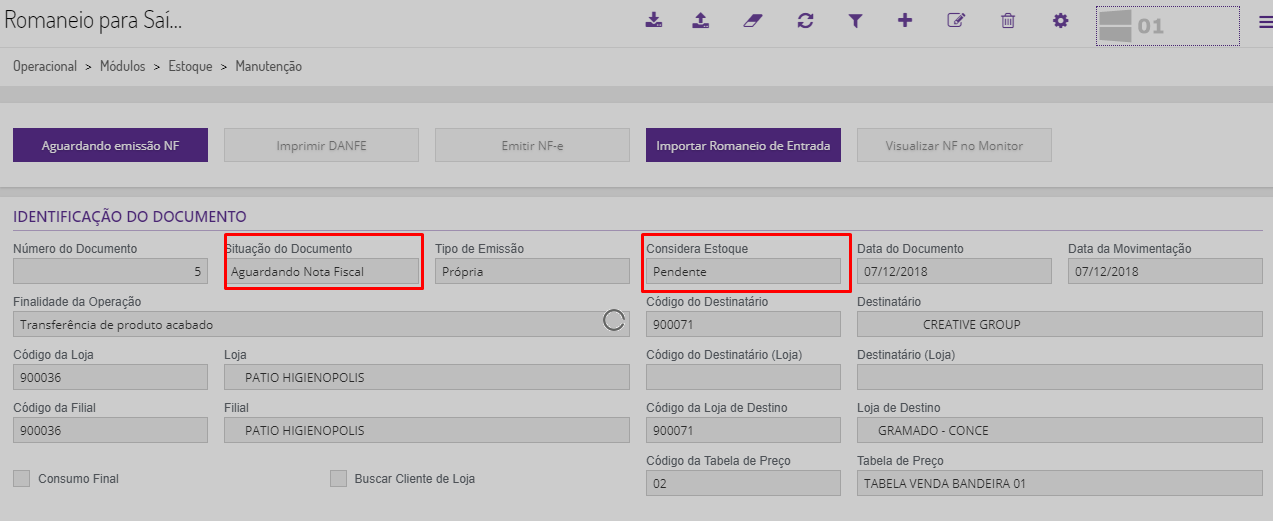This screenshot has height=521, width=1273.
Task: Open the filter funnel icon
Action: [855, 20]
